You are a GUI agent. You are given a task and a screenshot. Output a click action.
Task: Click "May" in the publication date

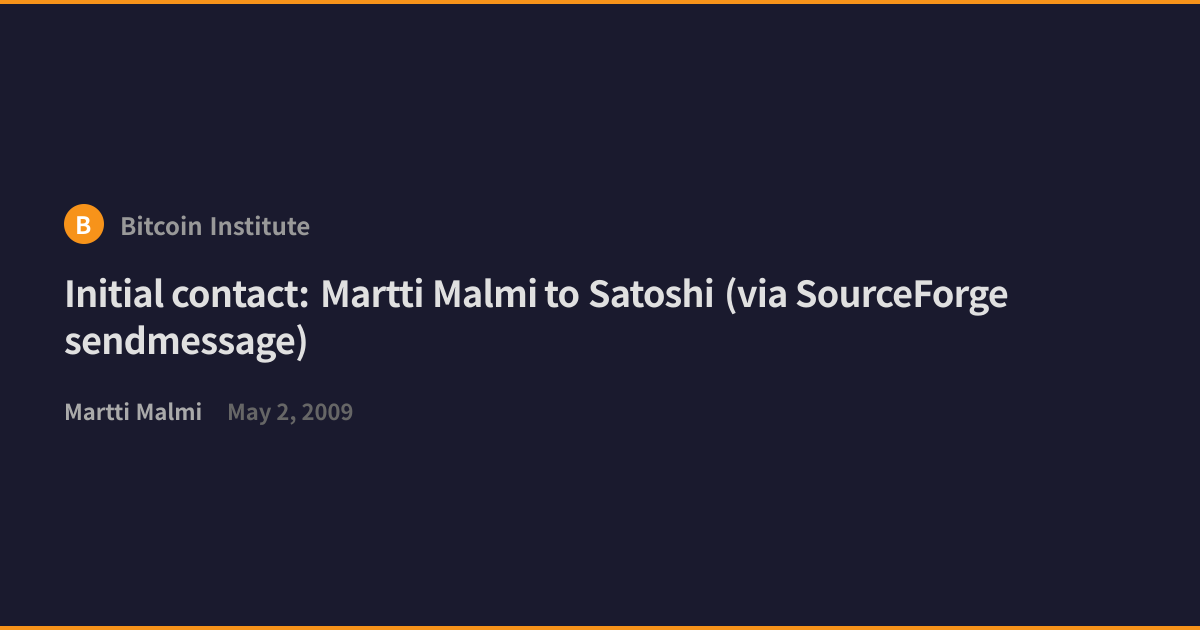click(247, 413)
